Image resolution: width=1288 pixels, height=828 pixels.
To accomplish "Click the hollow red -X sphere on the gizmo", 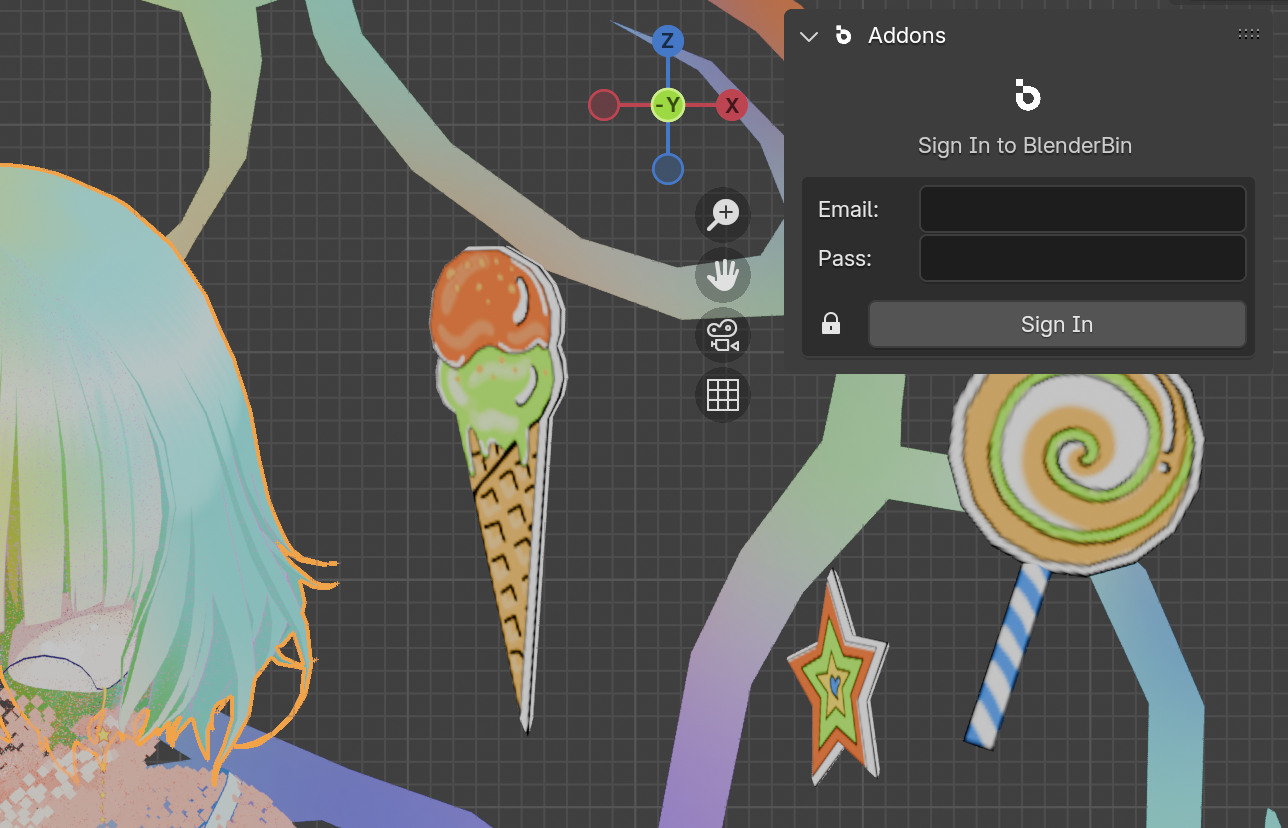I will click(604, 104).
